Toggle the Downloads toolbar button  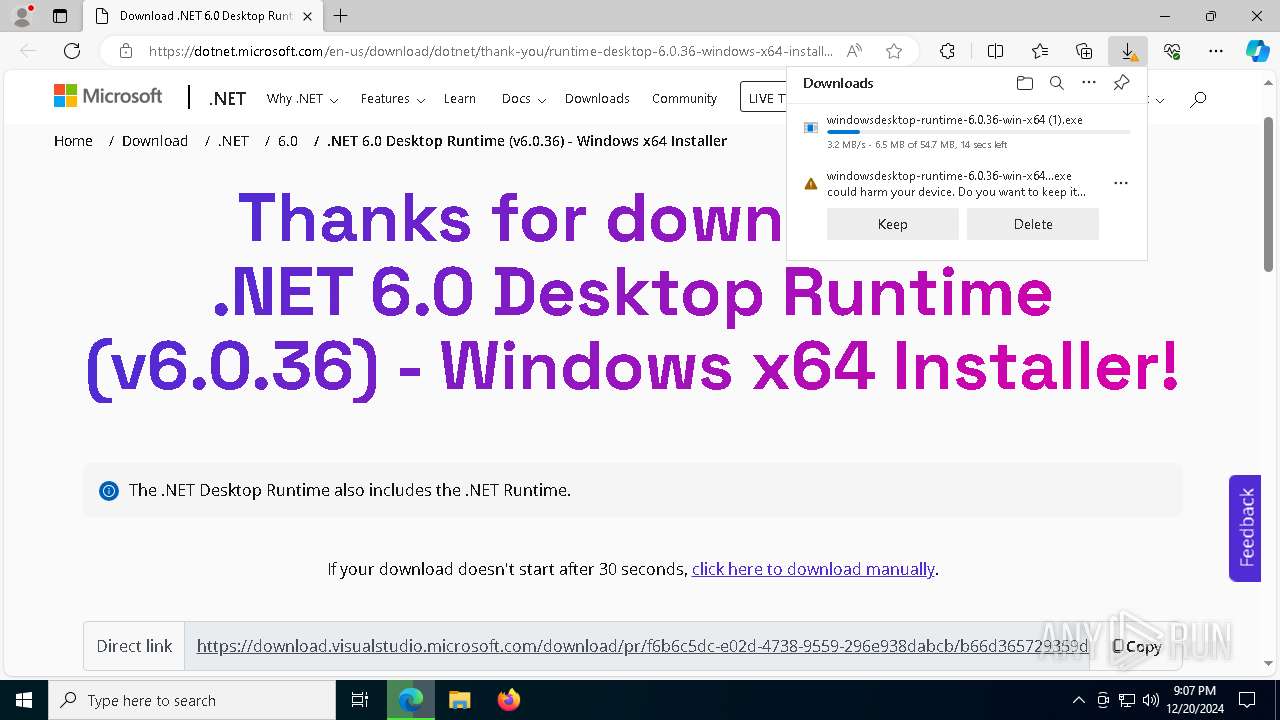point(1128,51)
